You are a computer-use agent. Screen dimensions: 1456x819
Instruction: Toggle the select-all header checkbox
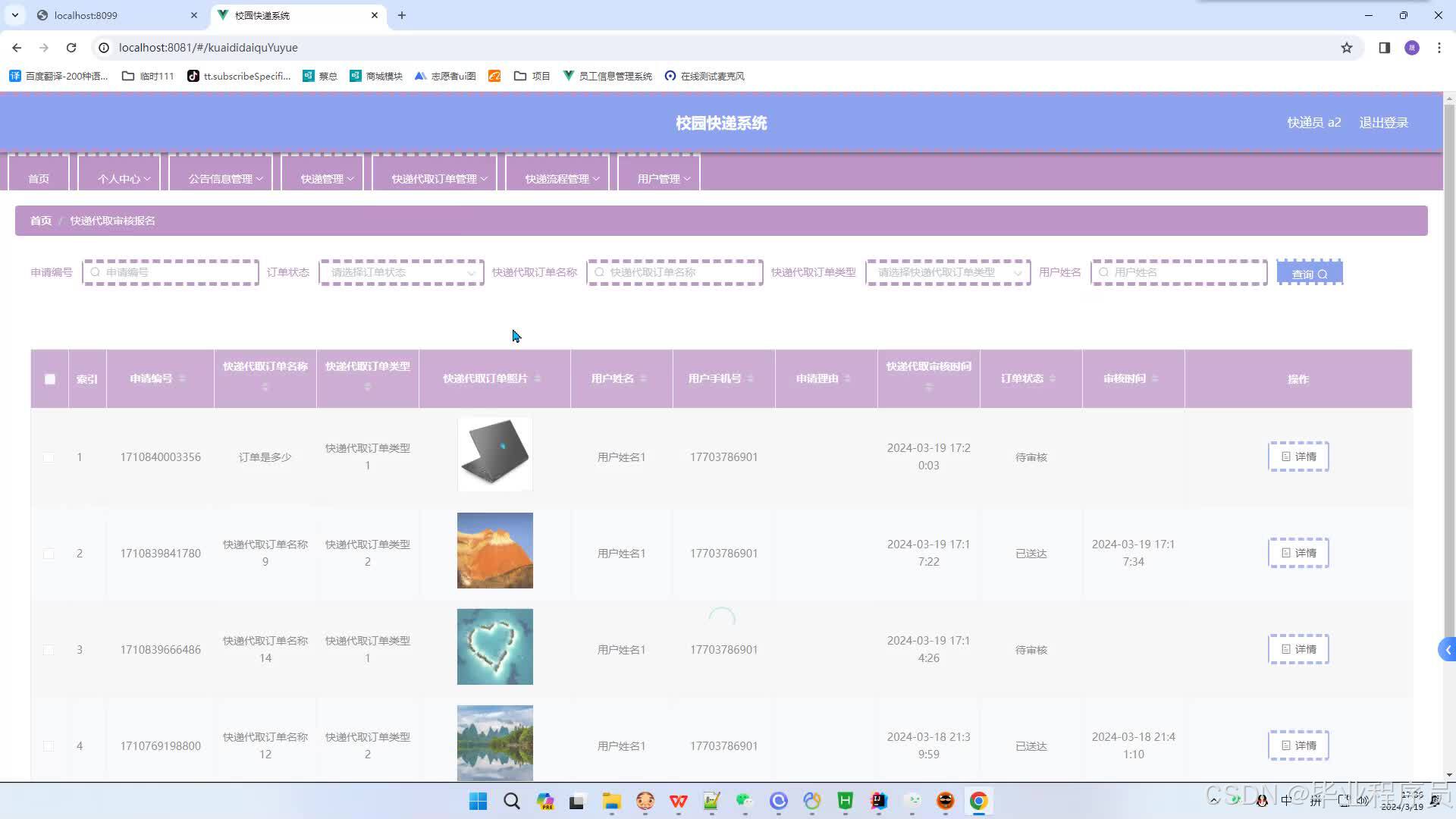click(50, 379)
